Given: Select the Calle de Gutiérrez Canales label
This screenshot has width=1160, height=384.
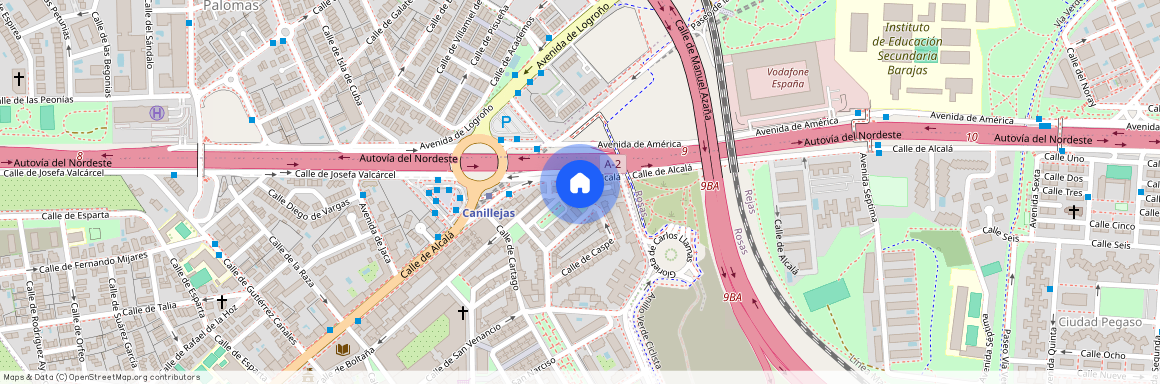Looking at the screenshot, I should [x=260, y=303].
